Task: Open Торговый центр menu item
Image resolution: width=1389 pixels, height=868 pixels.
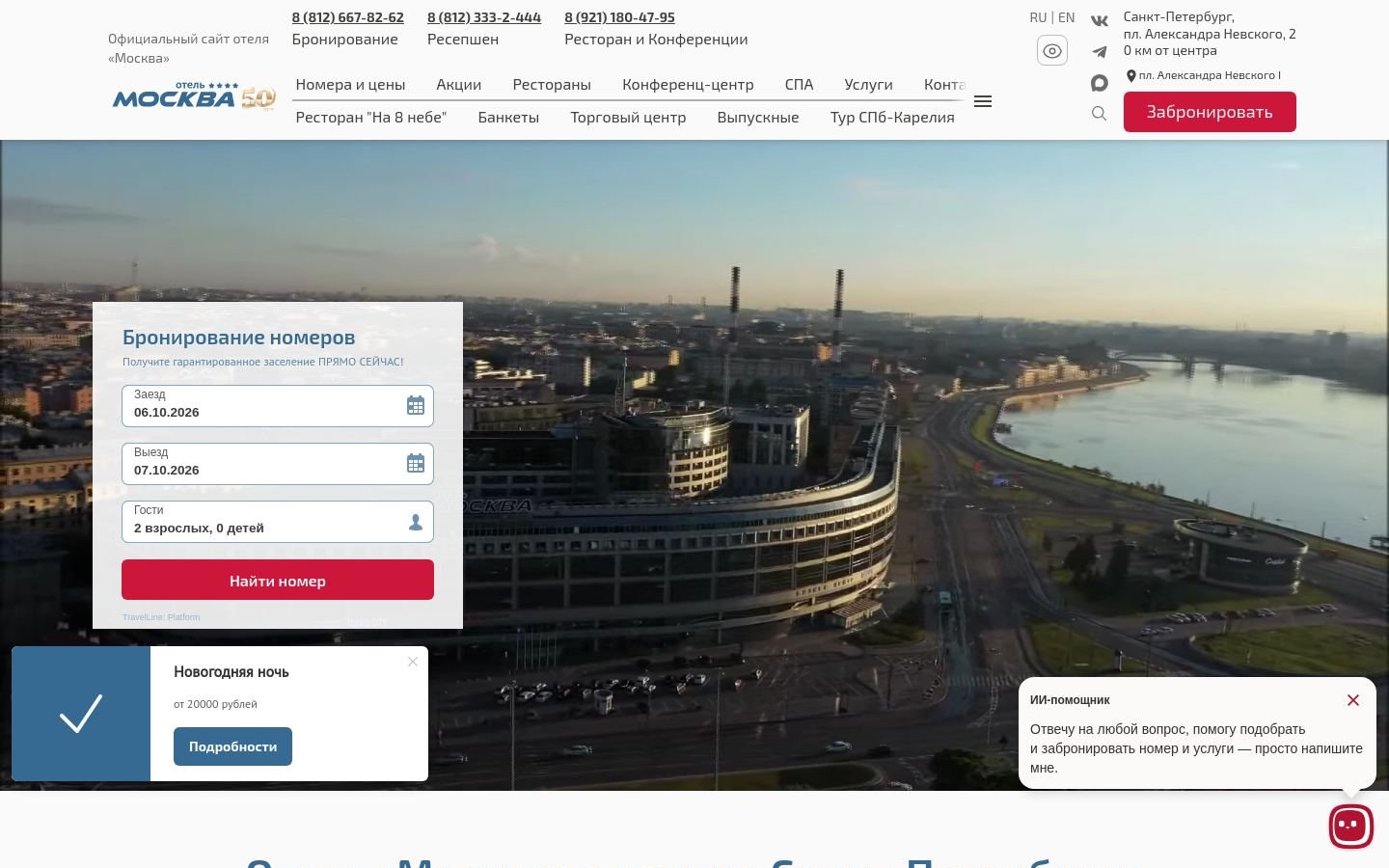Action: (x=628, y=117)
